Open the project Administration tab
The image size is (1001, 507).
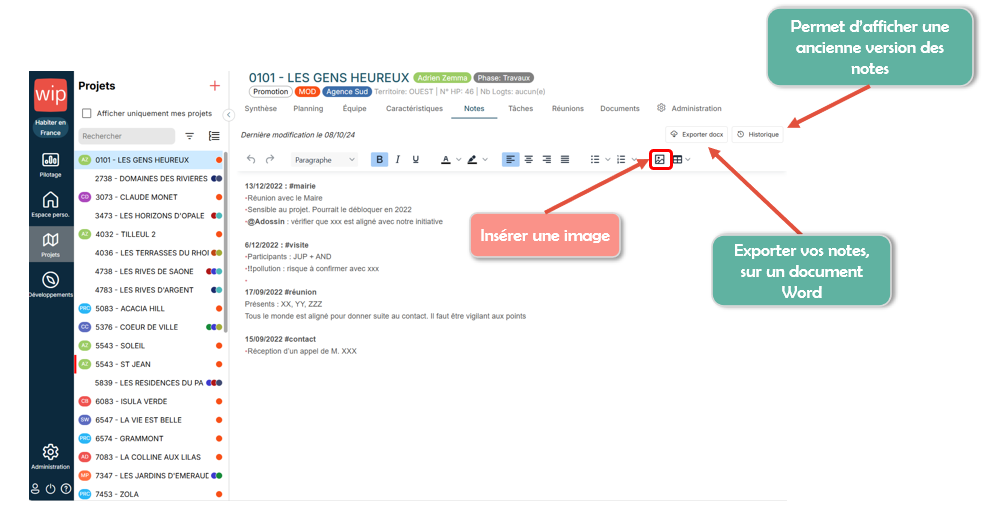click(689, 109)
